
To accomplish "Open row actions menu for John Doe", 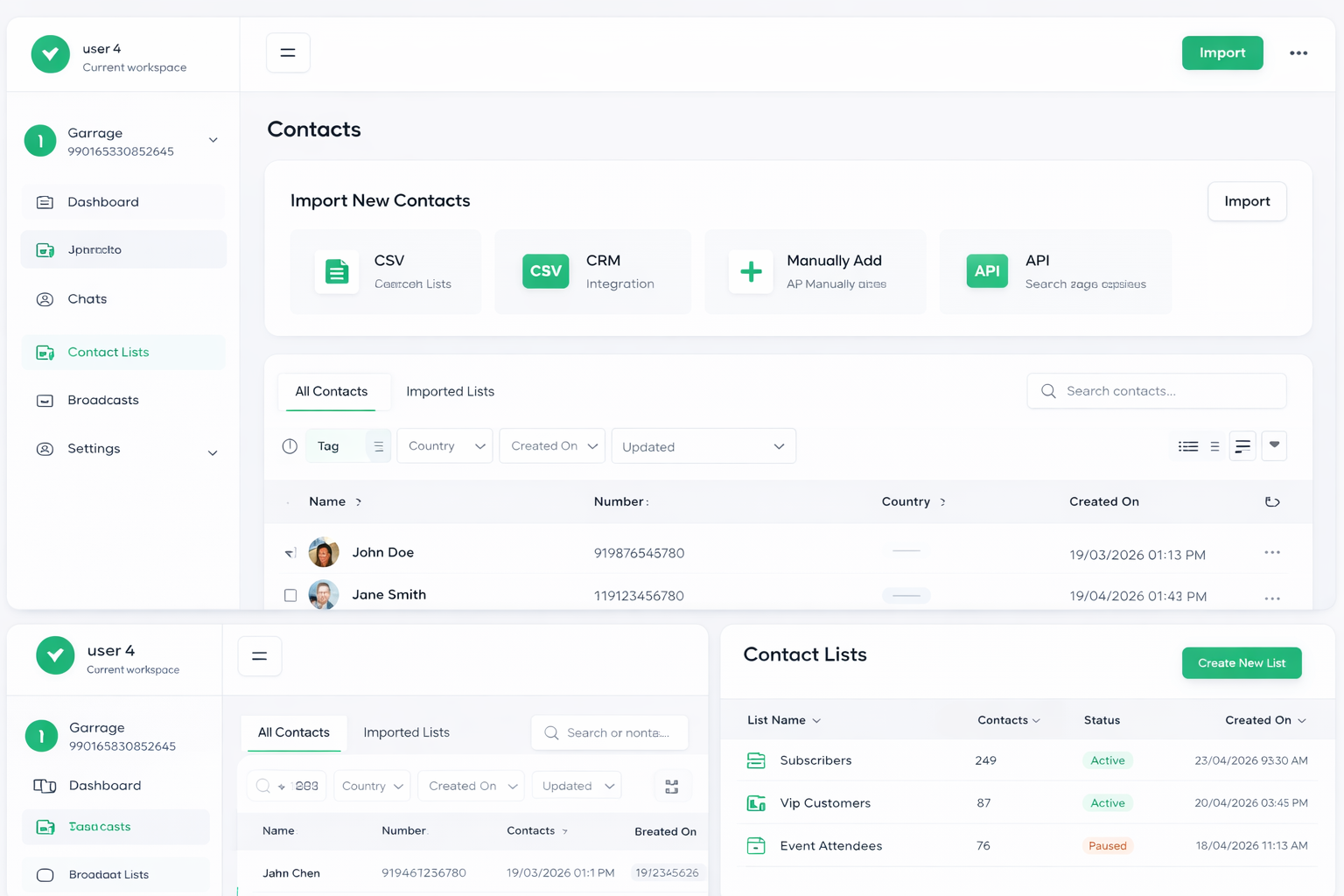I will point(1272,553).
